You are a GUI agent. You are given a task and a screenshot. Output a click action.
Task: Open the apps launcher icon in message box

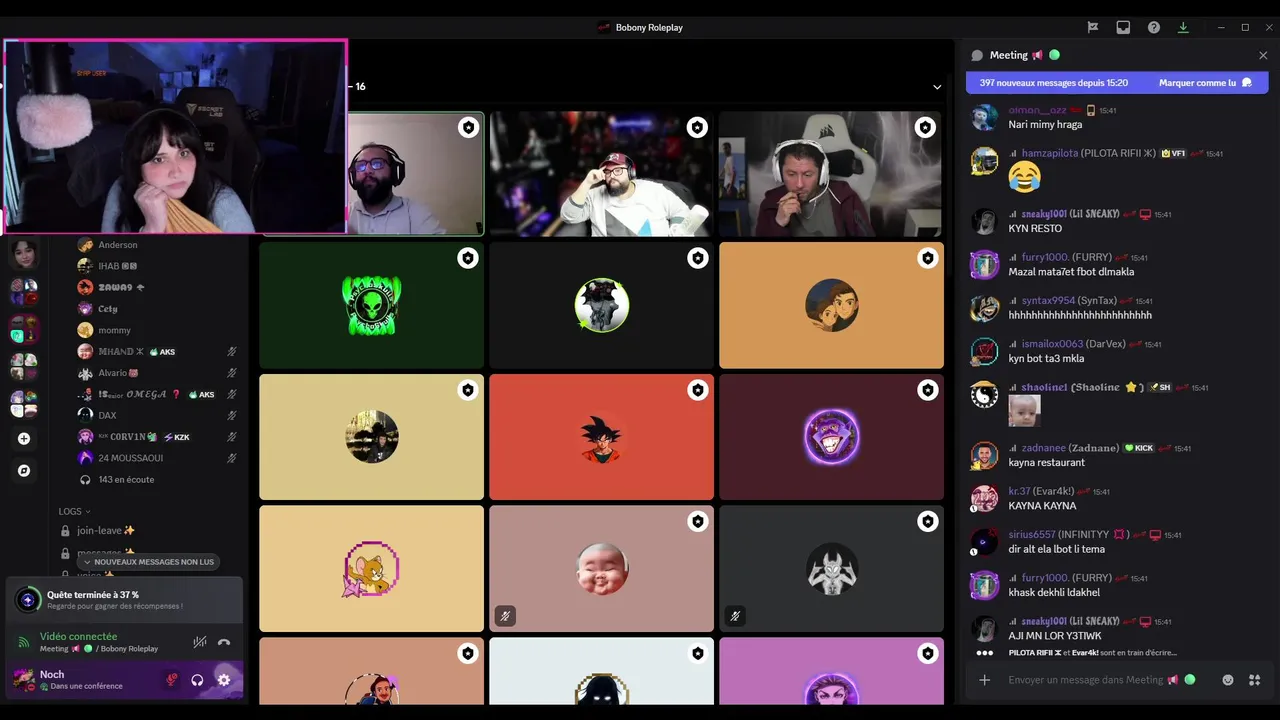(1254, 680)
